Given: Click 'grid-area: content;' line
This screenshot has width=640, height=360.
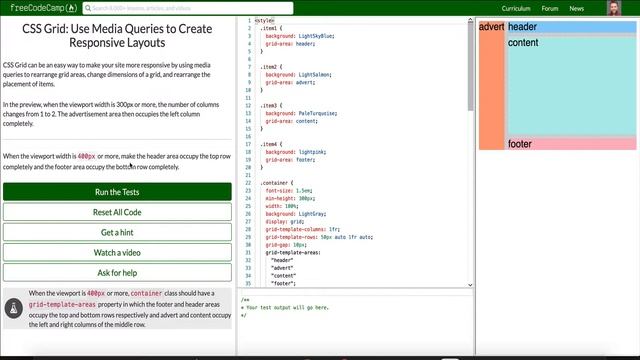Looking at the screenshot, I should [291, 121].
